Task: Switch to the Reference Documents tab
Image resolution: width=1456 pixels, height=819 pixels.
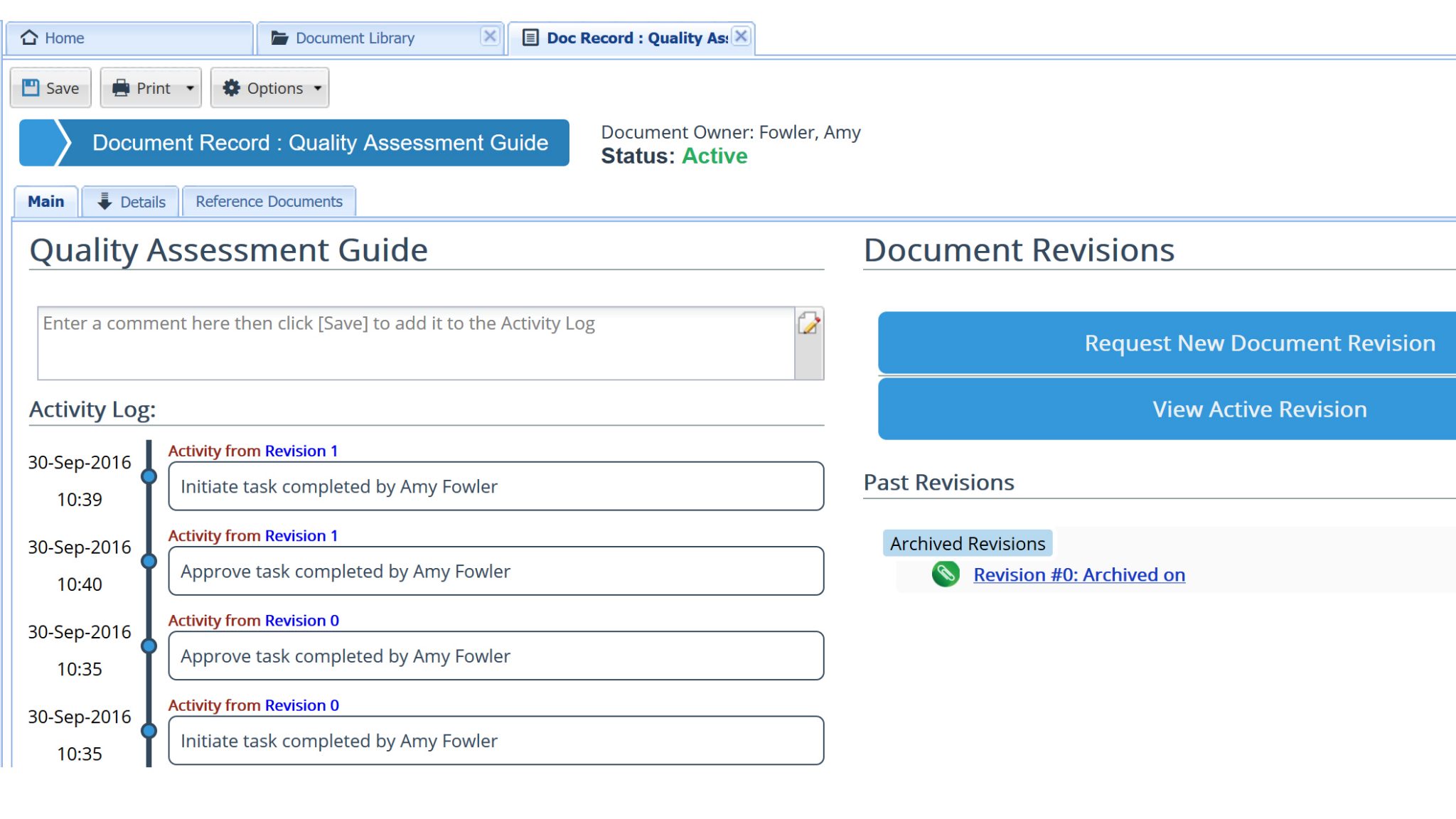Action: (x=268, y=201)
